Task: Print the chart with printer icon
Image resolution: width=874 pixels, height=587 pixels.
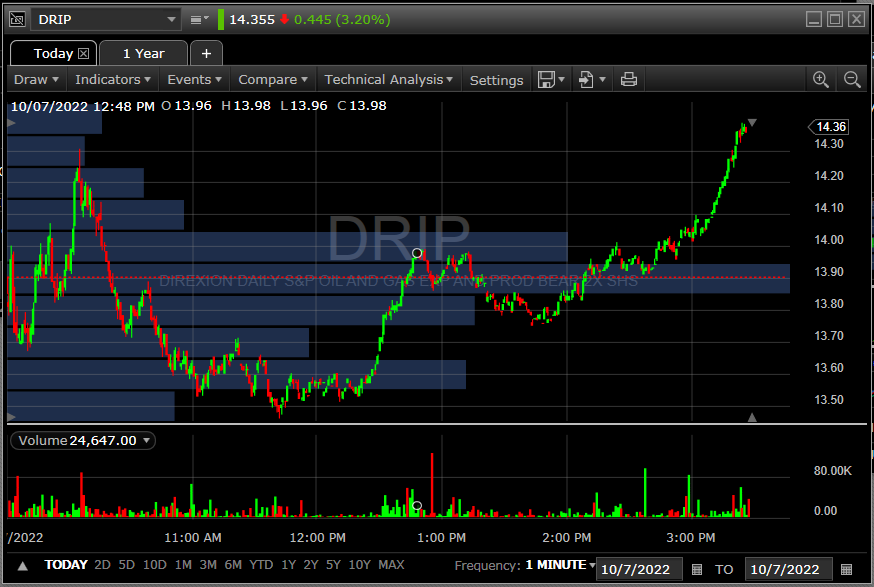Action: (629, 80)
